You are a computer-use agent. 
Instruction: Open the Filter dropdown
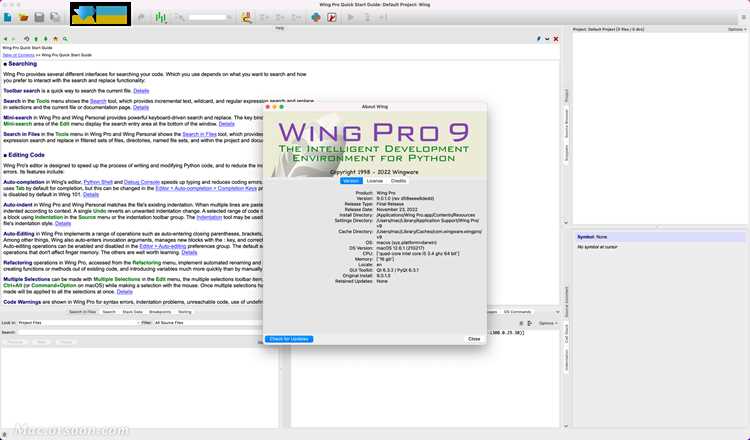tap(208, 323)
